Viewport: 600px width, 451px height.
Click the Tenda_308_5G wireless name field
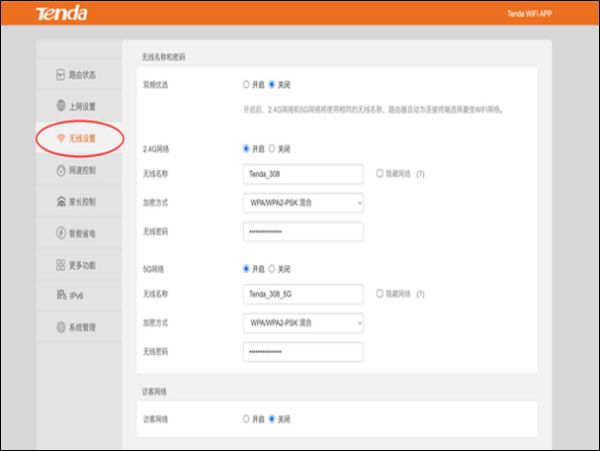coord(303,294)
